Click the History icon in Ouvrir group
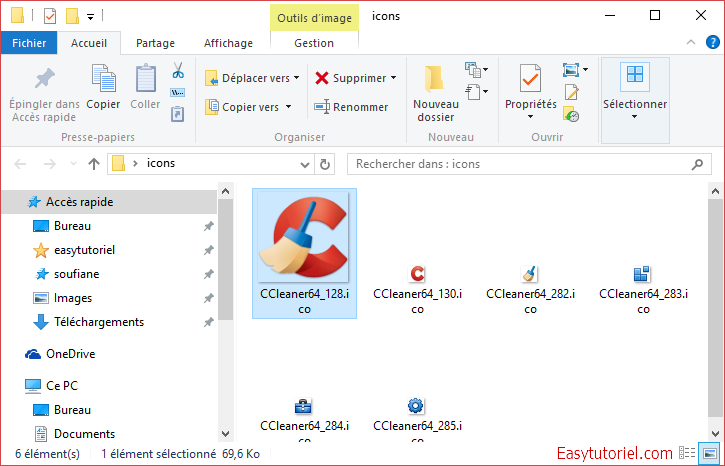725x466 pixels. (572, 114)
